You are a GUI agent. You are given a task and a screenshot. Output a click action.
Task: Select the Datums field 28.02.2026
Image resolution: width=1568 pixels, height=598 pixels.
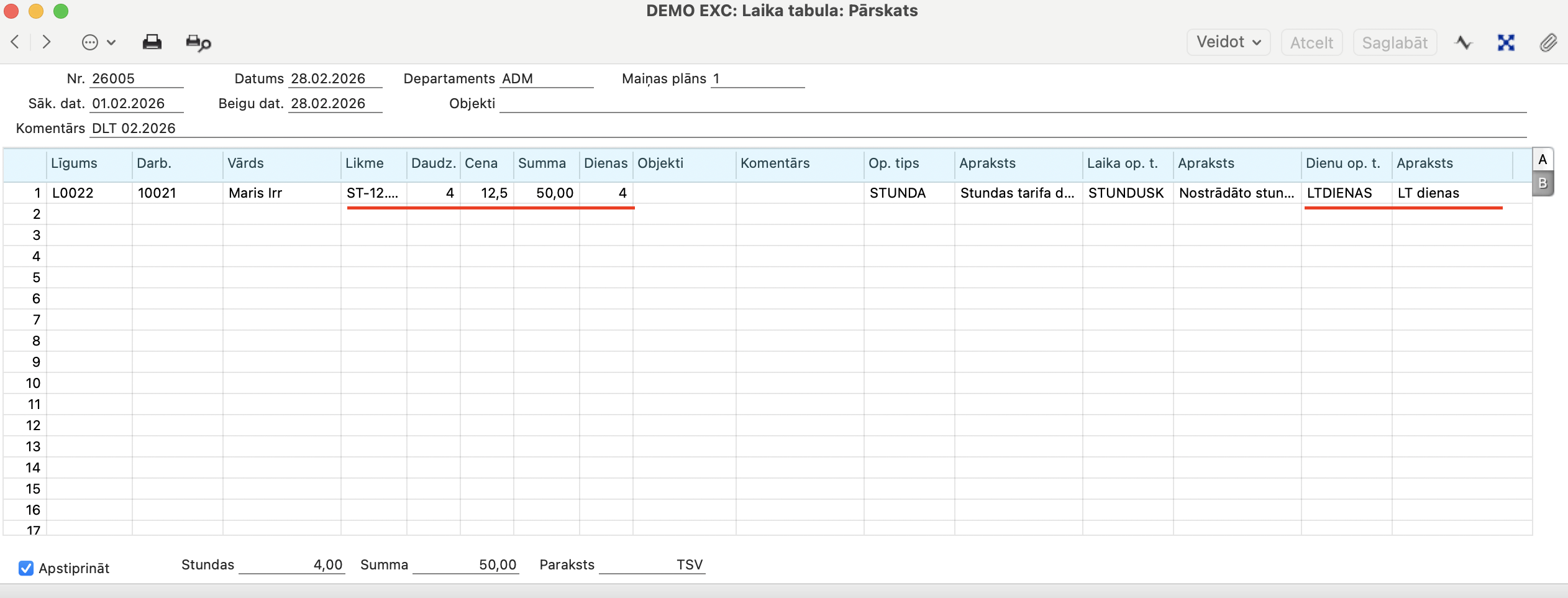click(334, 79)
